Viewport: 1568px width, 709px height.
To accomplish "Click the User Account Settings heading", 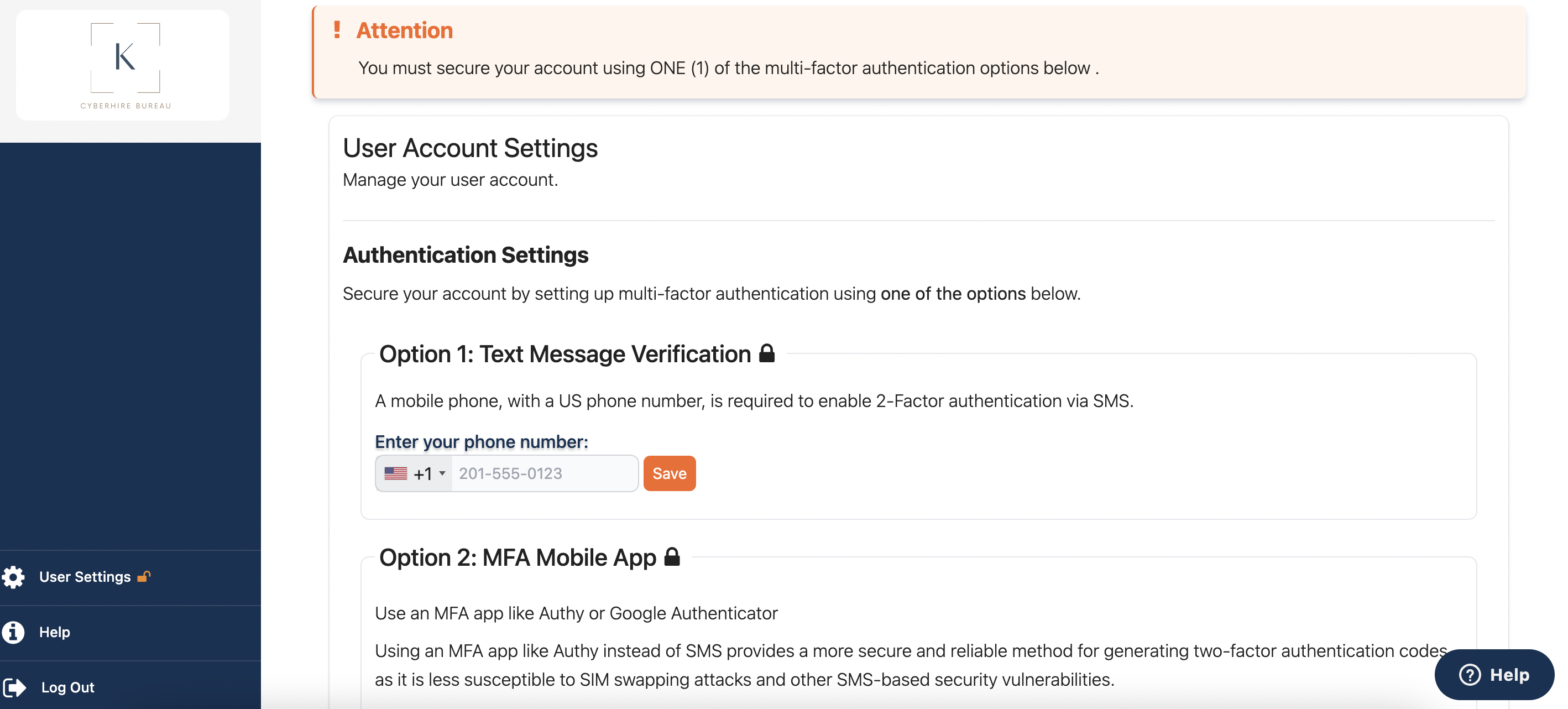I will coord(471,148).
